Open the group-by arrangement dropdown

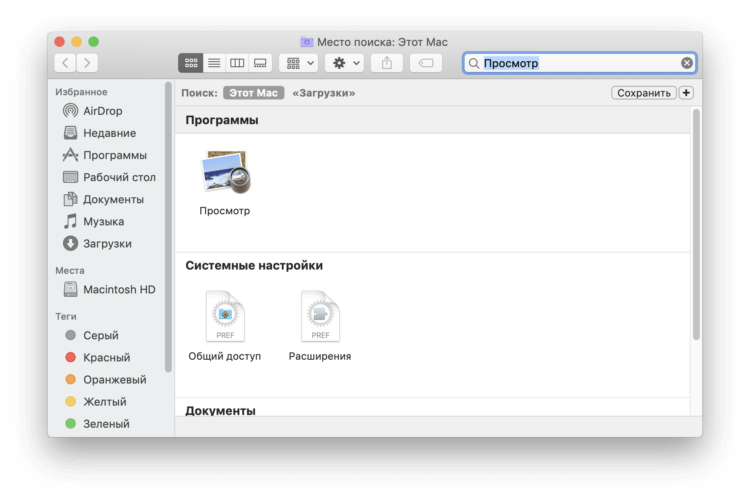point(300,63)
